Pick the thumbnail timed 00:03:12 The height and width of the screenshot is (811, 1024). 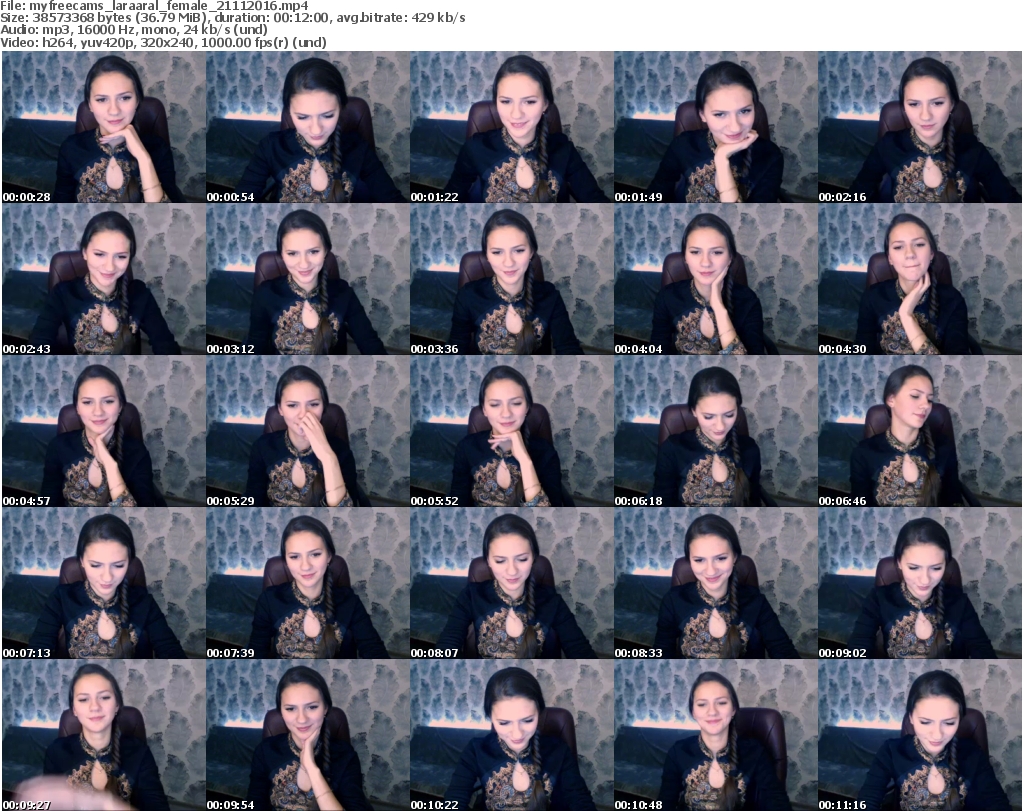coord(308,279)
